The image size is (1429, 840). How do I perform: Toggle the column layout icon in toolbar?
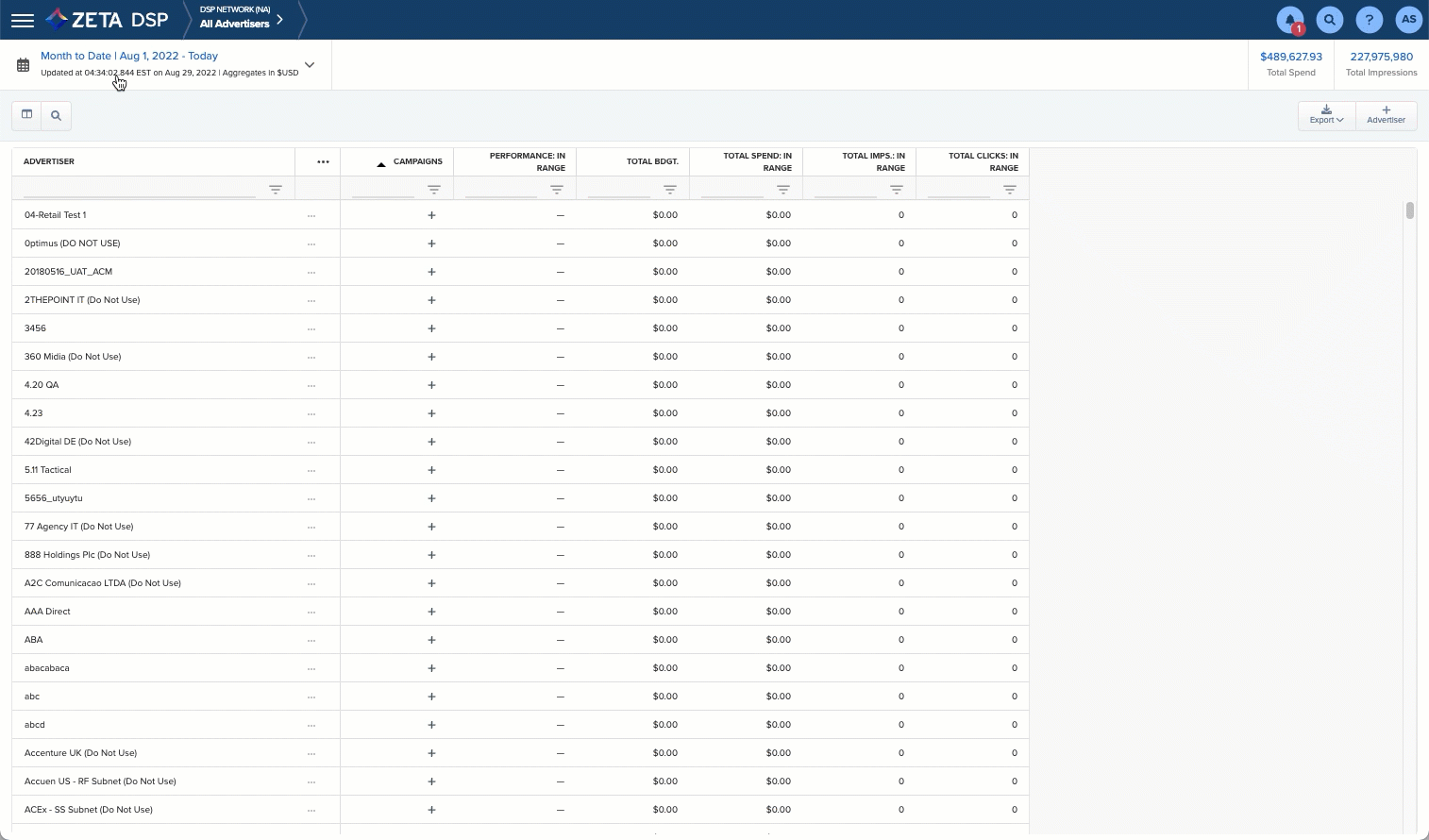(x=27, y=115)
